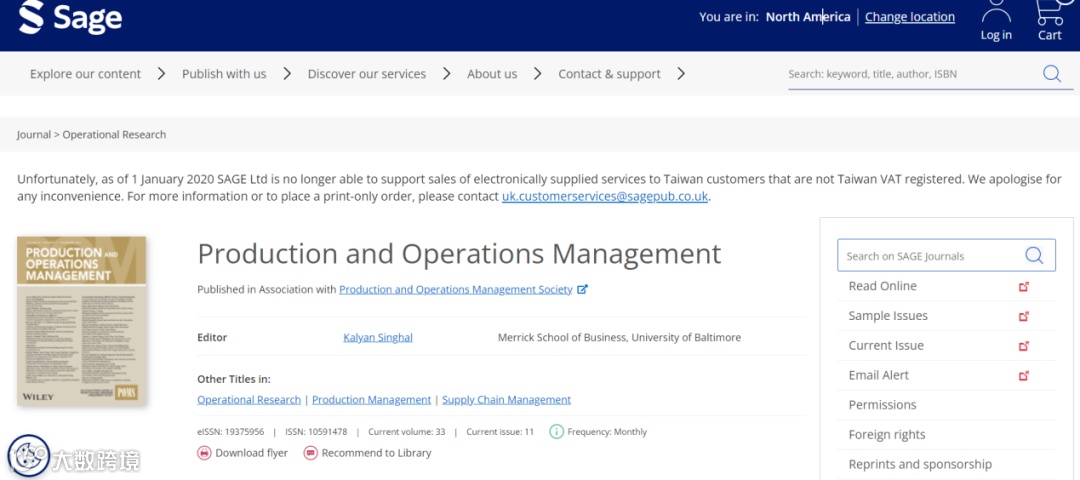1080x480 pixels.
Task: Click the journal cover thumbnail
Action: (81, 321)
